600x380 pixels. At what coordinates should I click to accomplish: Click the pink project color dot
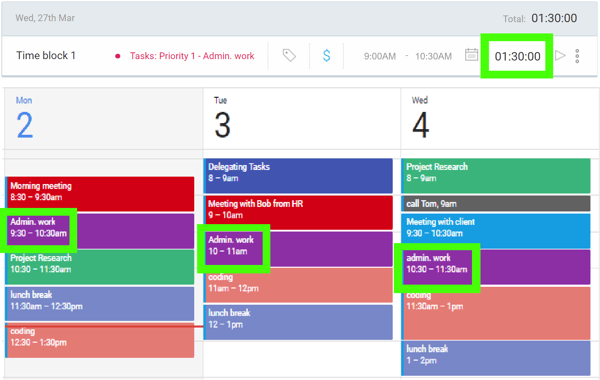[118, 56]
